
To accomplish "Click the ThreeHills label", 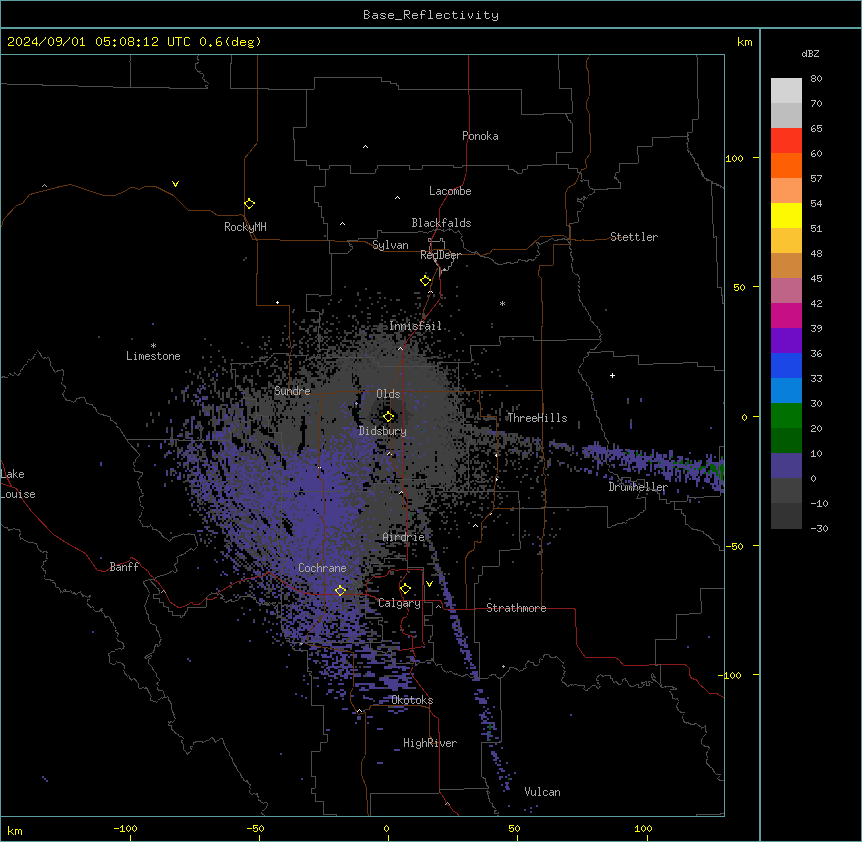I will [537, 418].
